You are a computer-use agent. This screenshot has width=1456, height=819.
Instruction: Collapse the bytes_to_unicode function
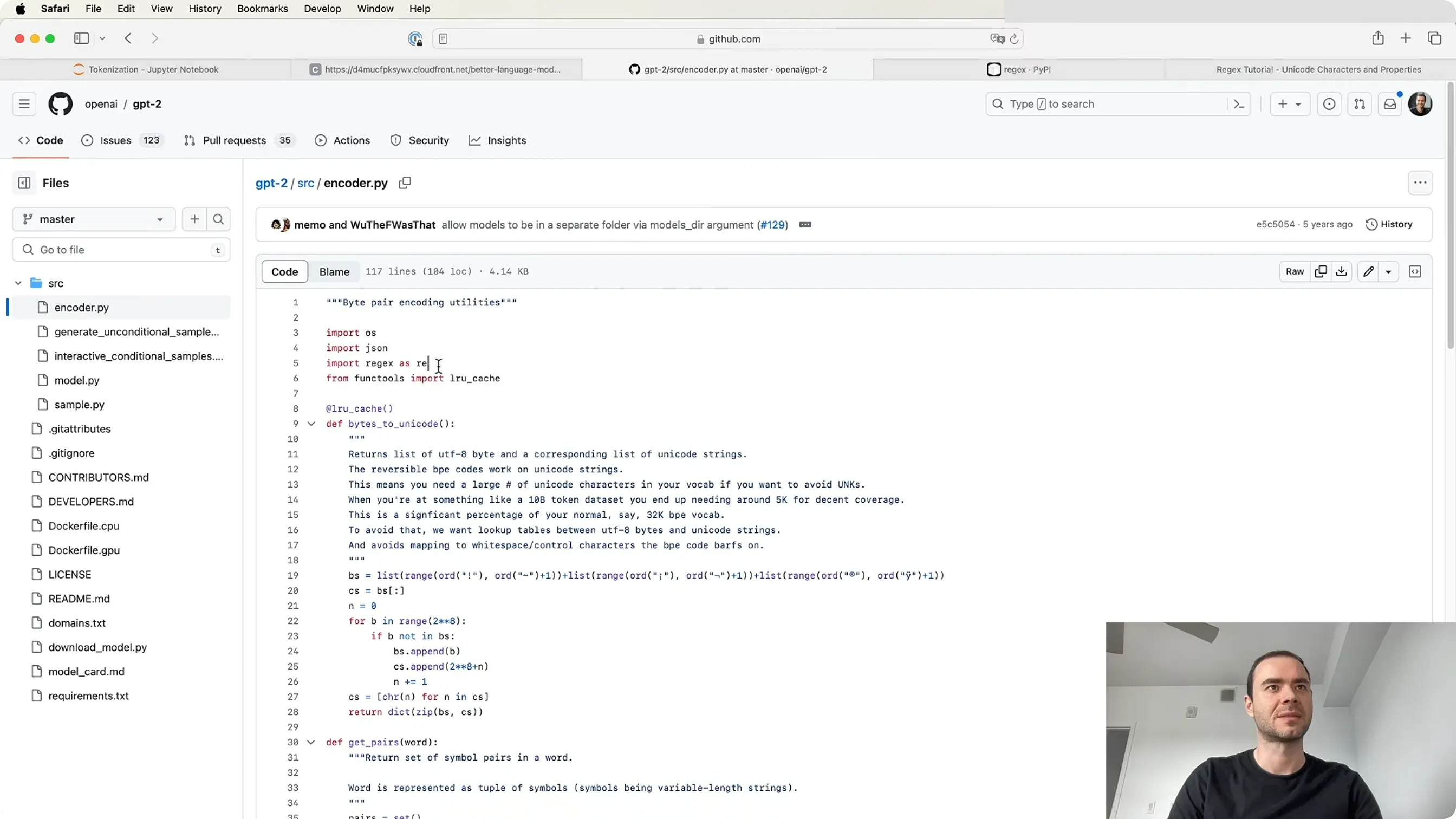(311, 424)
